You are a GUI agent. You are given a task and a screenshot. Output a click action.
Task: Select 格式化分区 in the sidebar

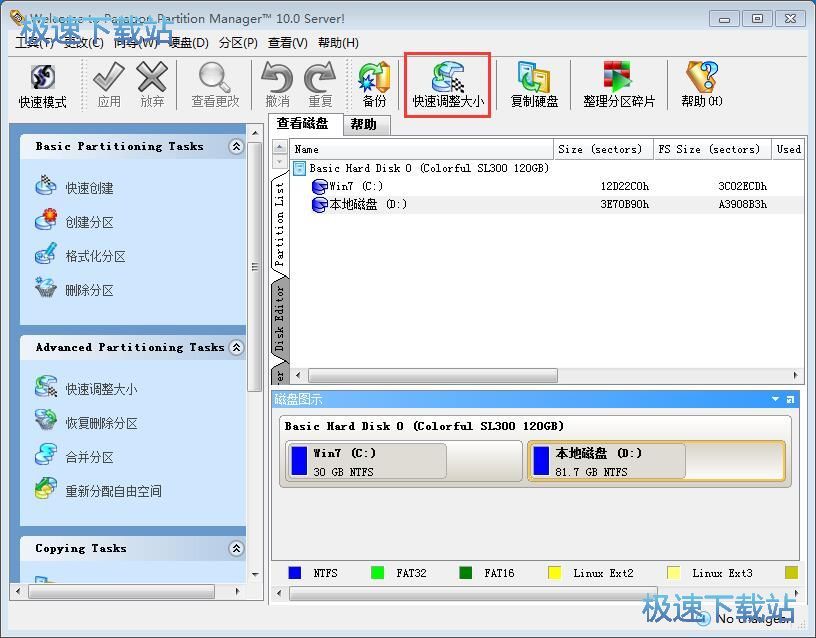pyautogui.click(x=80, y=256)
